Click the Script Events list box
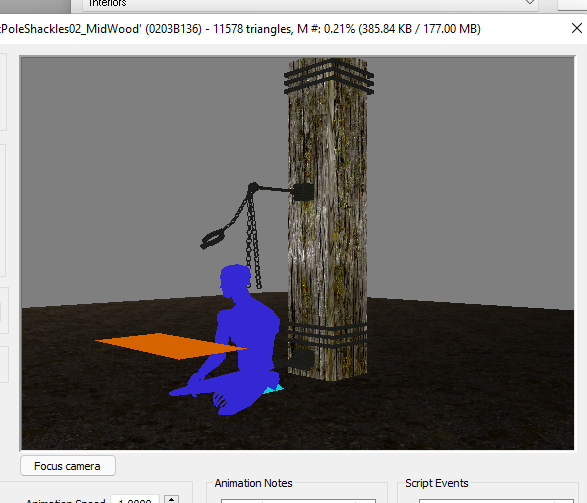The height and width of the screenshot is (503, 587). 496,501
